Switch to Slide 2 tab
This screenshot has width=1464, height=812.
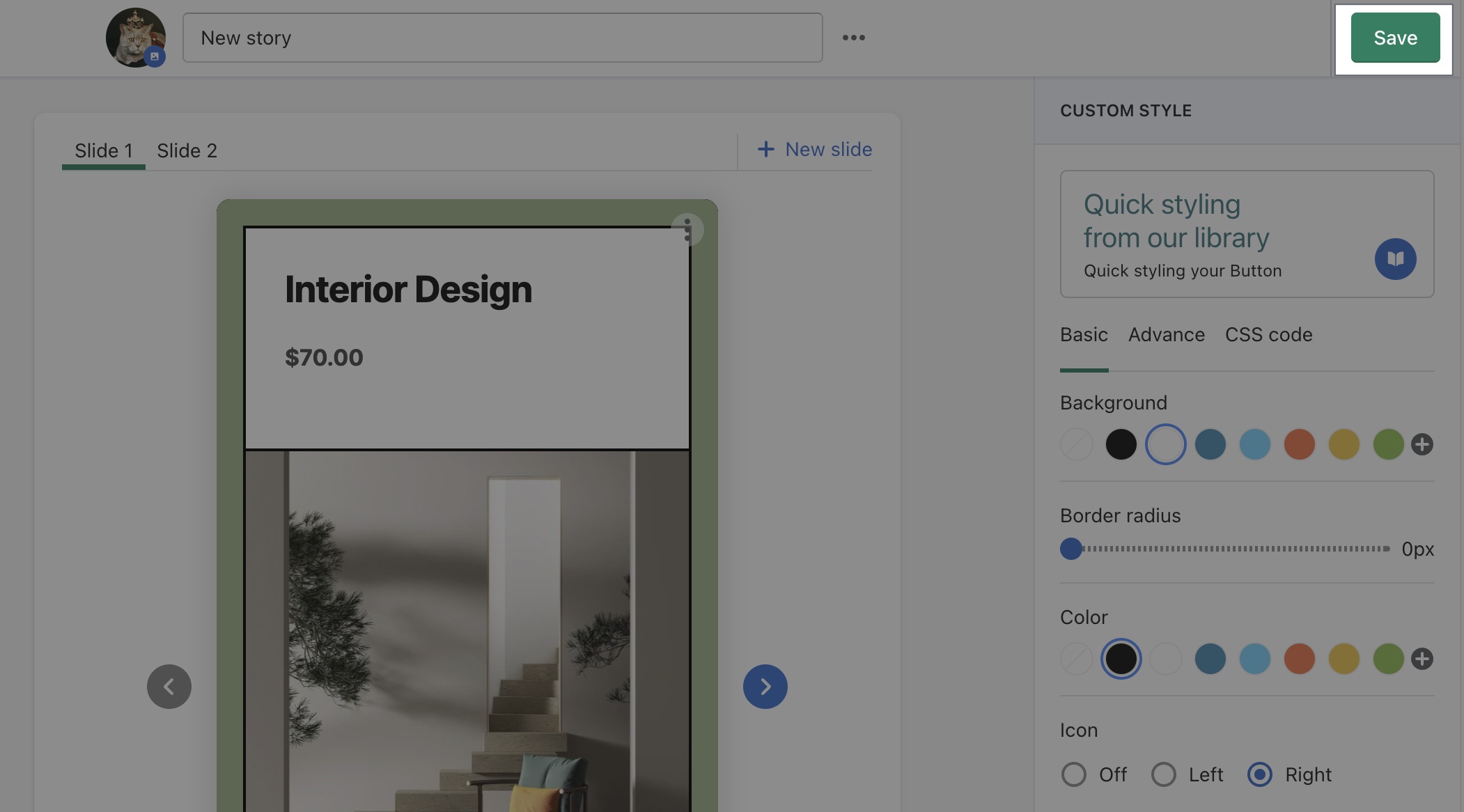pyautogui.click(x=187, y=150)
